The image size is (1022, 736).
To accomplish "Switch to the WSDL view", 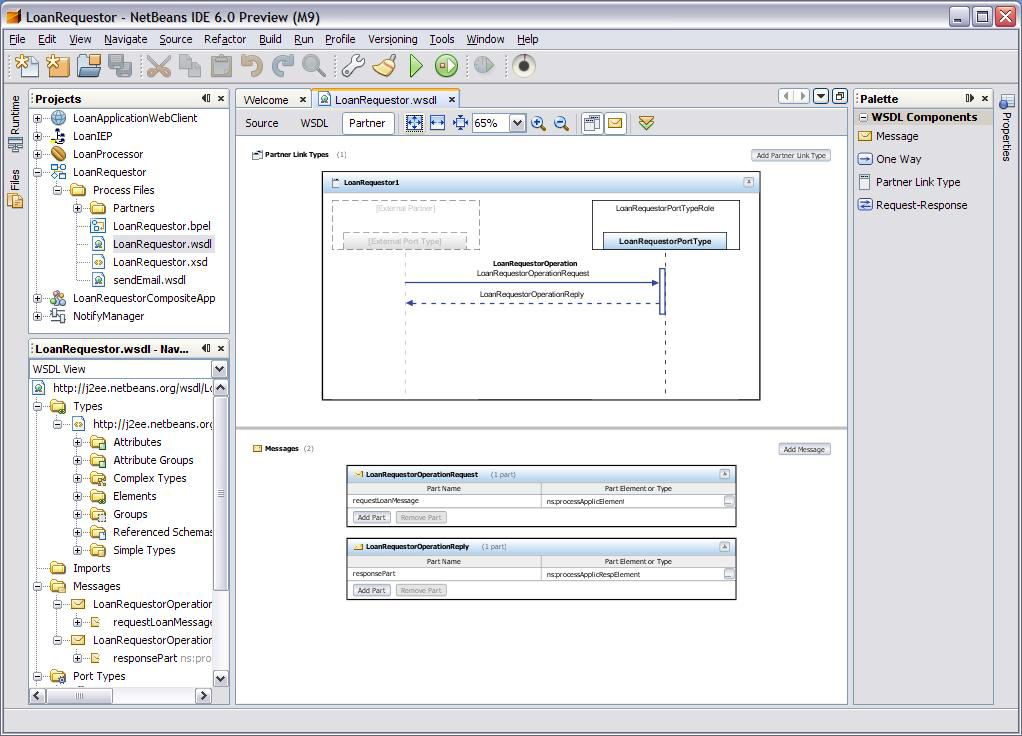I will tap(314, 123).
